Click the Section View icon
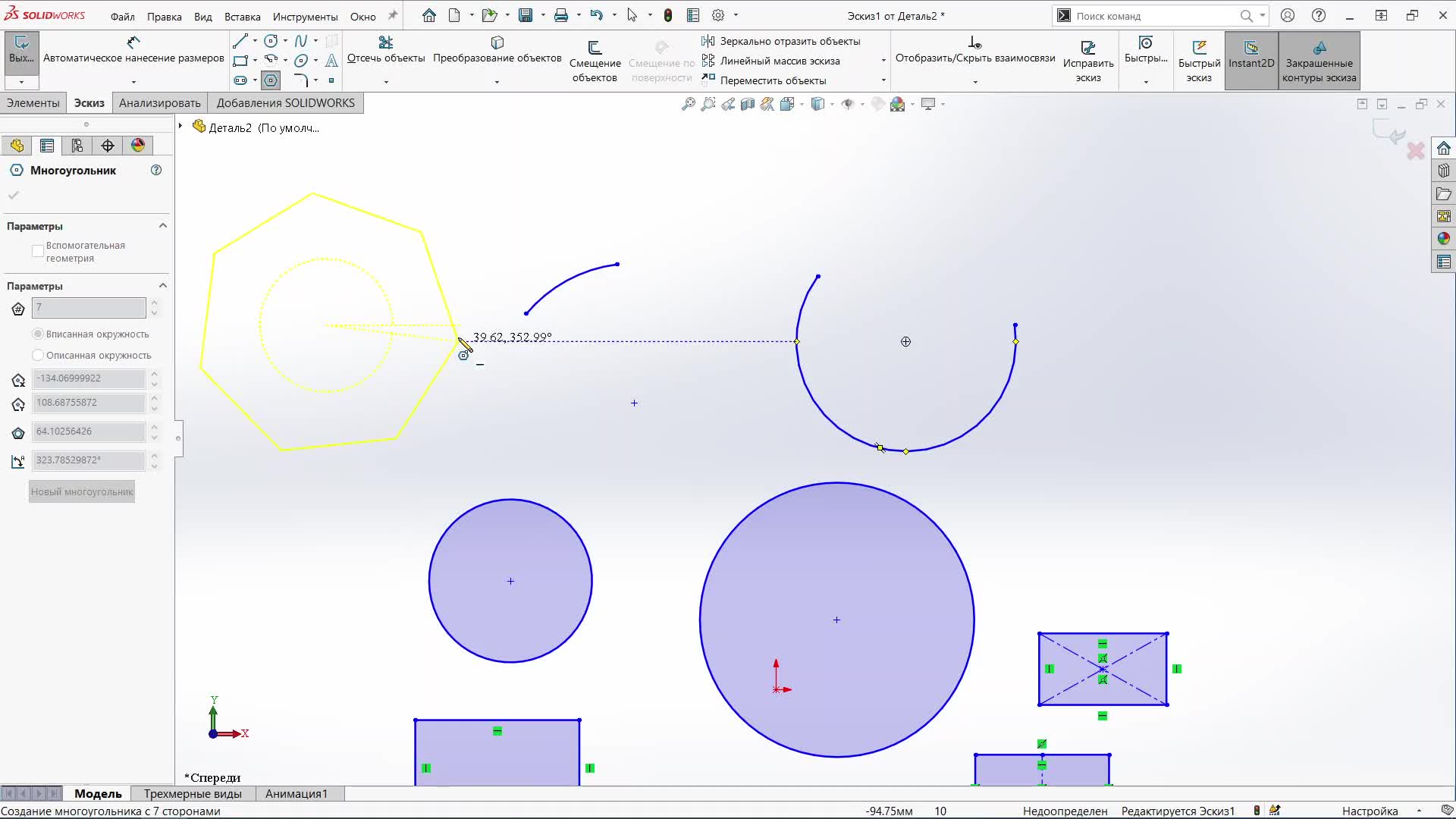 click(x=748, y=105)
